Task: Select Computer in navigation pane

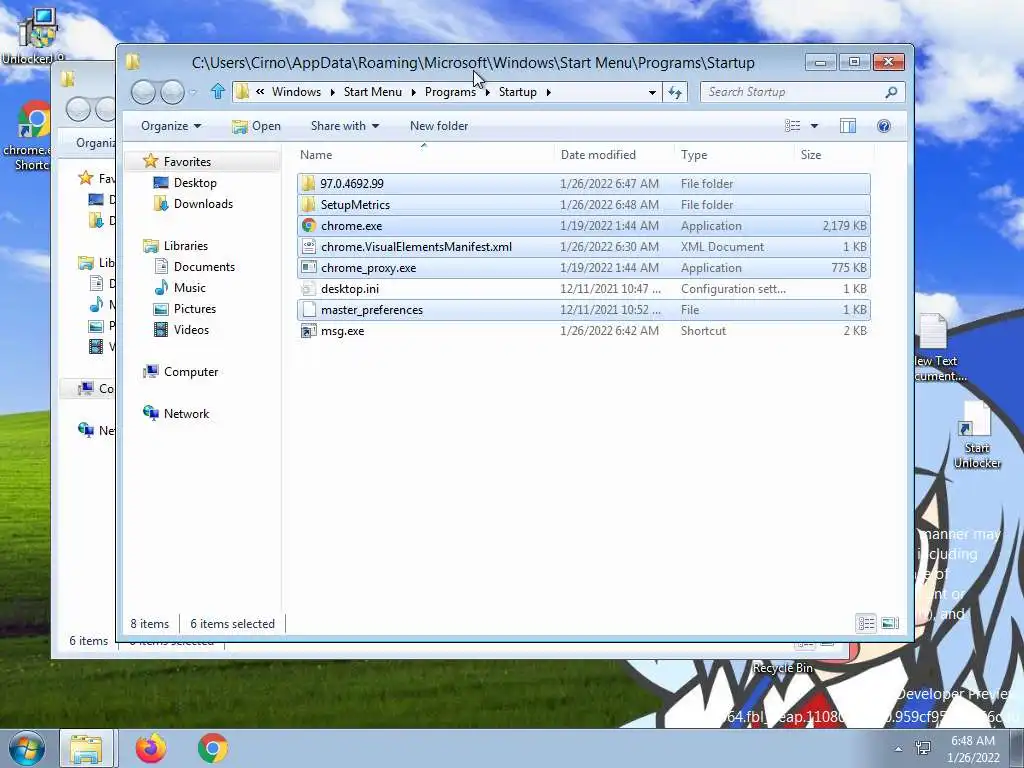Action: [191, 372]
